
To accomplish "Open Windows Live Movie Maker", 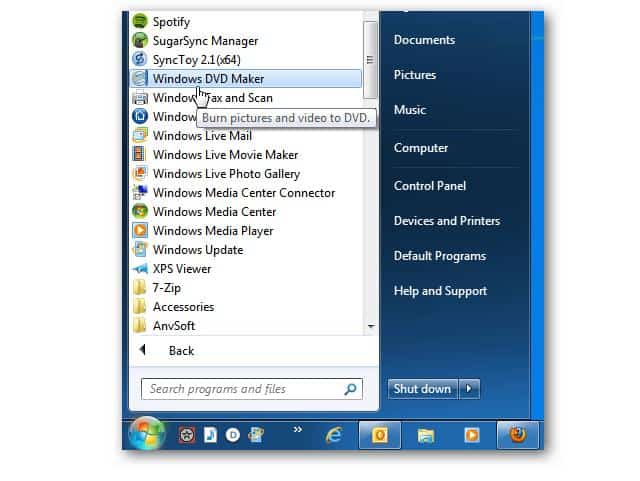I will coord(225,155).
